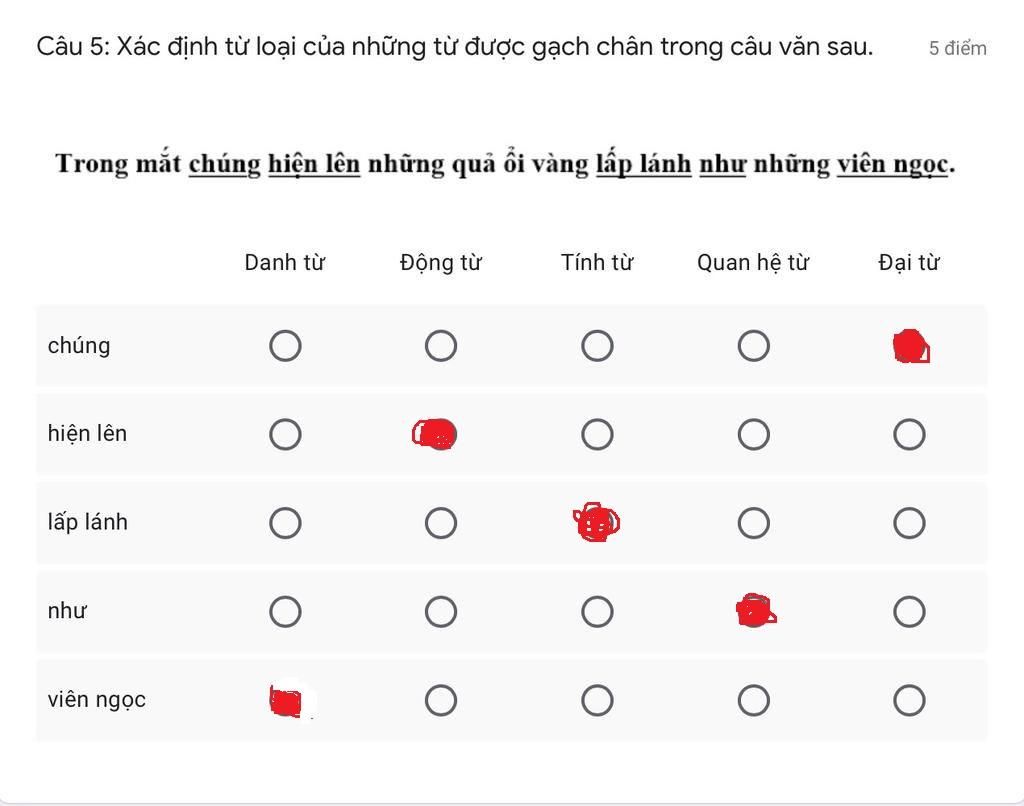Screen dimensions: 1024x806
Task: Pick Đại từ for hiện lên
Action: click(x=910, y=434)
